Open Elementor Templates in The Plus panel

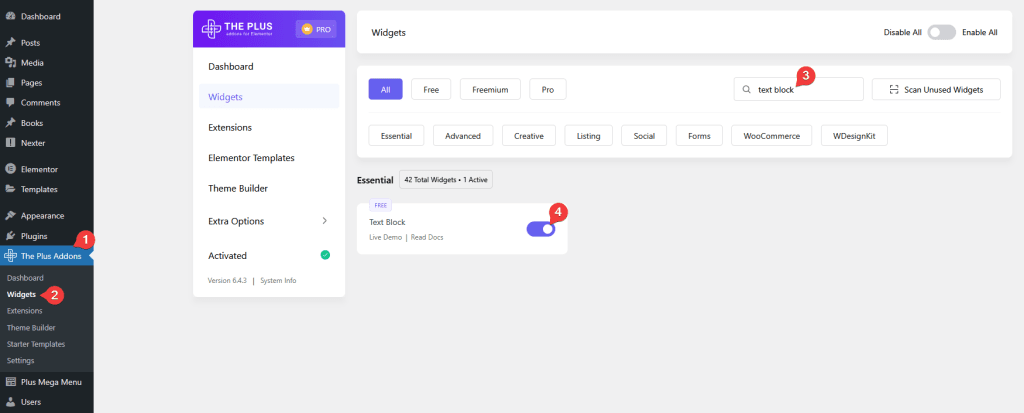pos(251,158)
